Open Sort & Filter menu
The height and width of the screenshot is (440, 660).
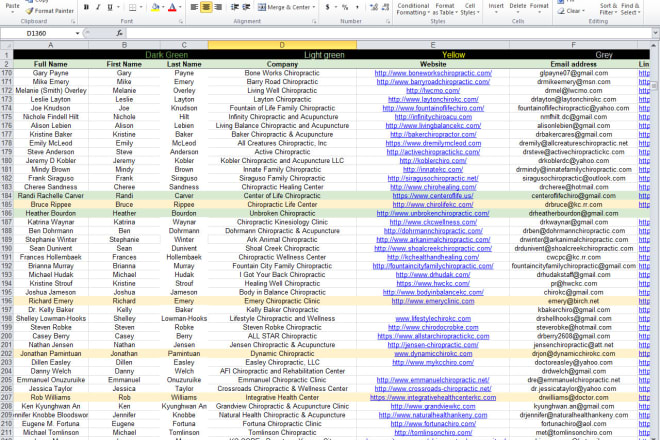[x=608, y=9]
